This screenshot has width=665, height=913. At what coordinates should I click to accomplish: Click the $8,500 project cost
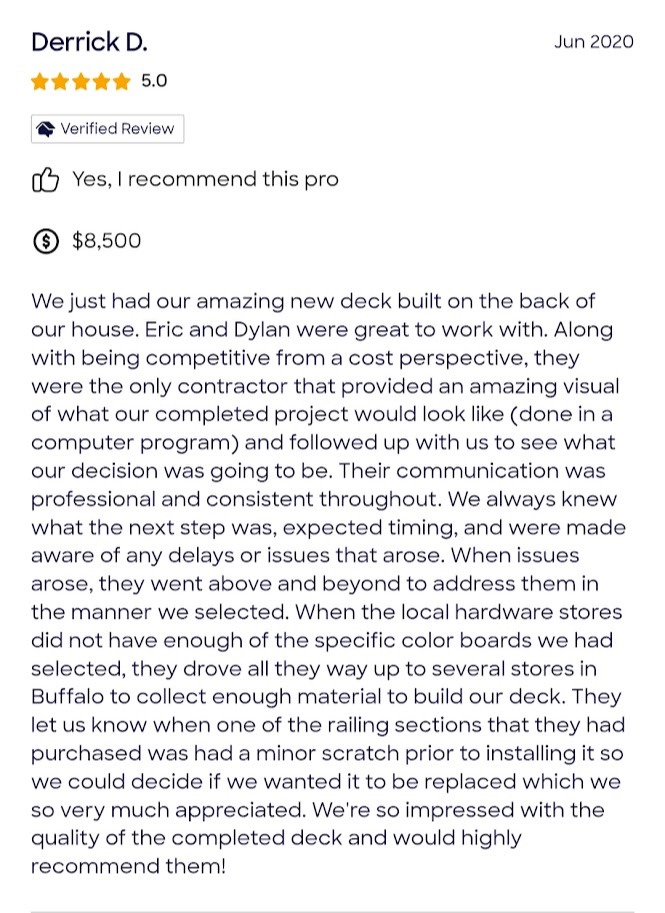[x=107, y=241]
